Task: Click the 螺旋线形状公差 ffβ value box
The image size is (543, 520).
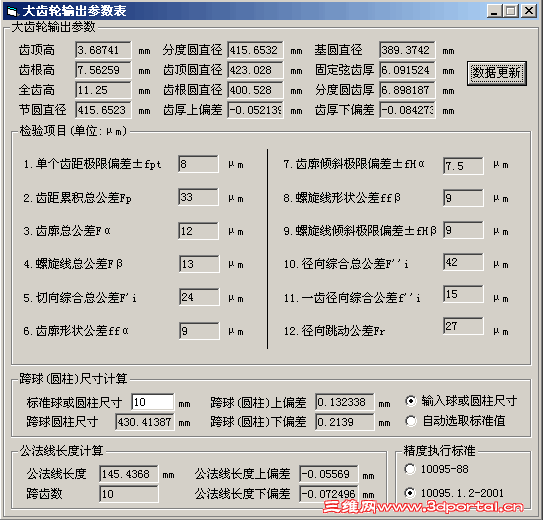Action: pyautogui.click(x=463, y=198)
